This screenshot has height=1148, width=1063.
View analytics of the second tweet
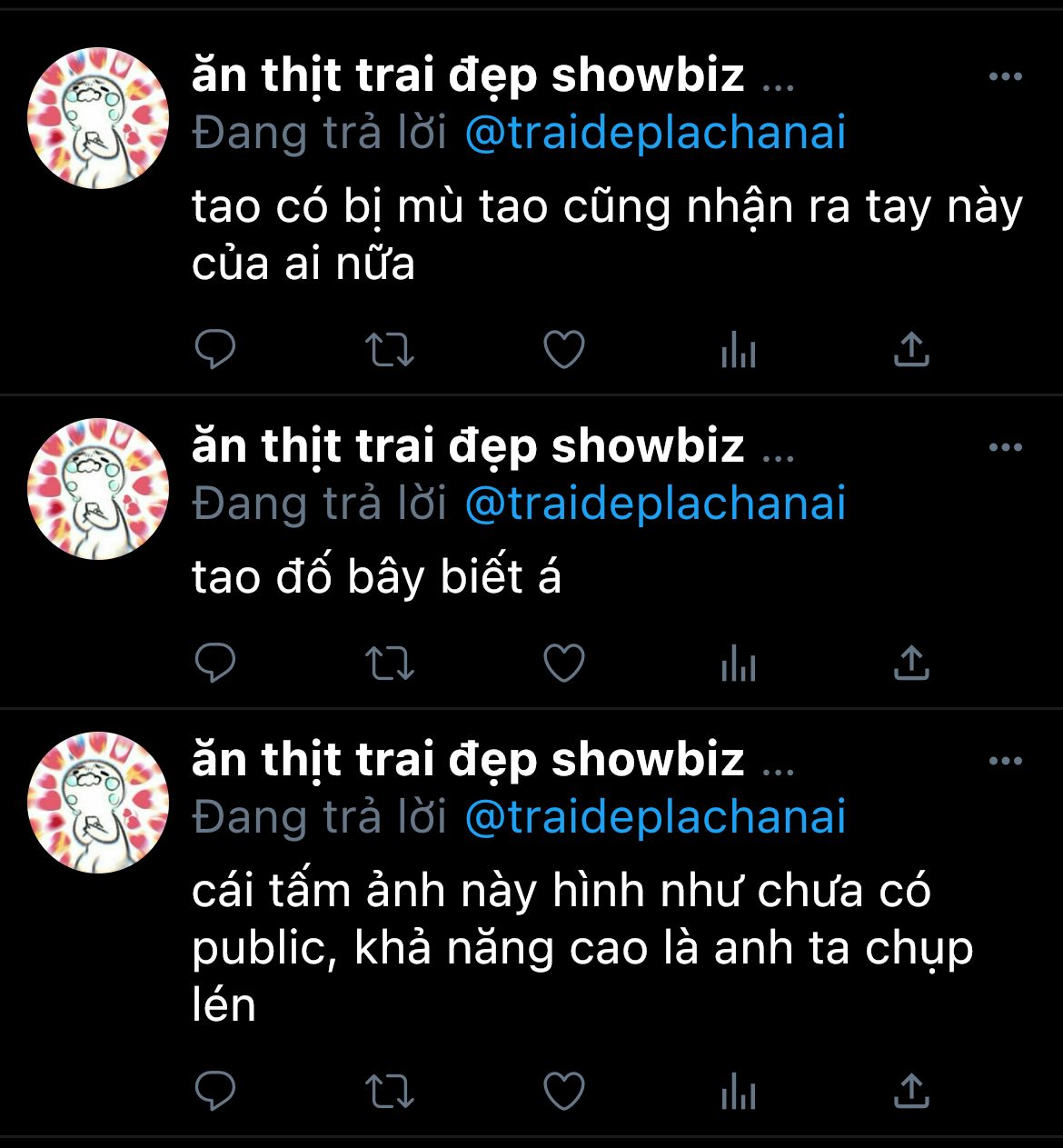738,663
